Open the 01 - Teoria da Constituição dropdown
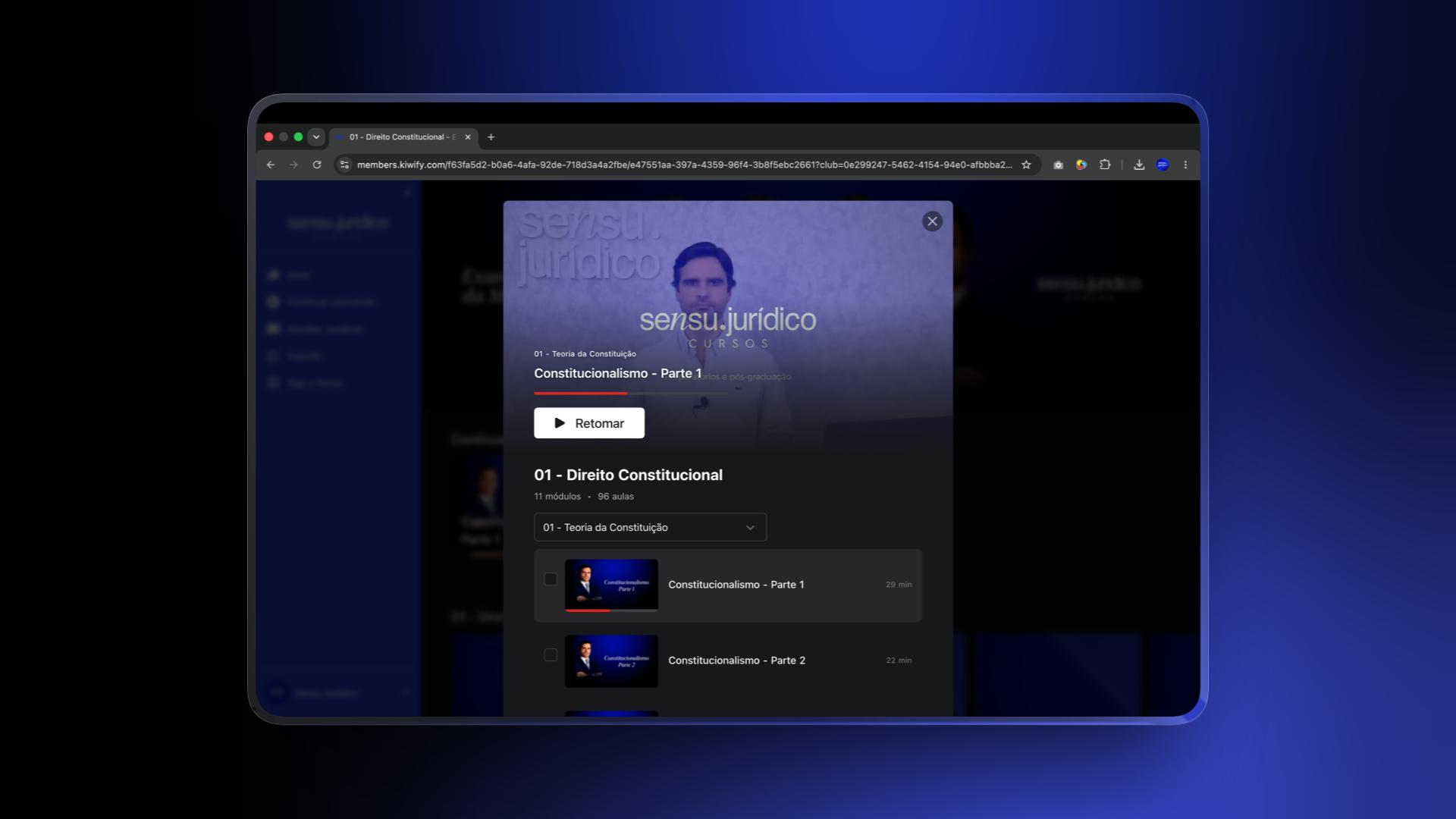 coord(650,527)
